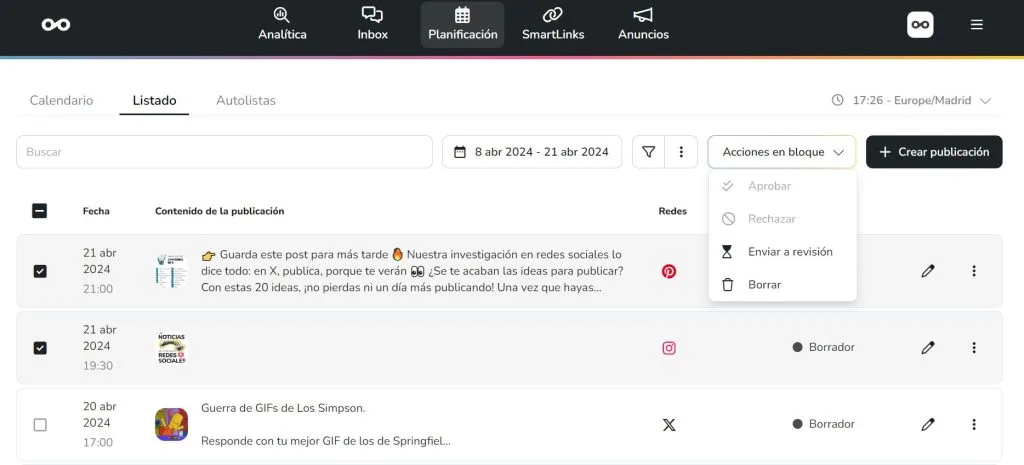Open more options for the 21 abr 21:00 post
The height and width of the screenshot is (465, 1024).
pos(974,271)
